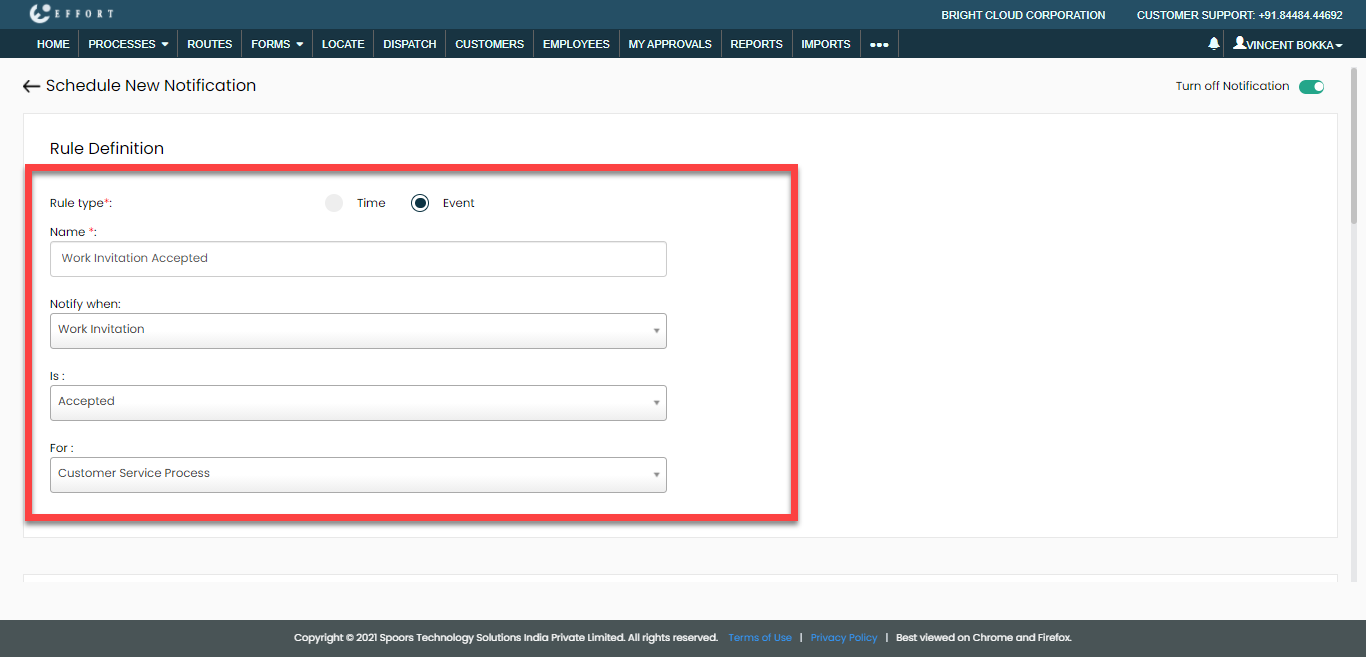Click the Name input field
The width and height of the screenshot is (1366, 657).
(358, 258)
